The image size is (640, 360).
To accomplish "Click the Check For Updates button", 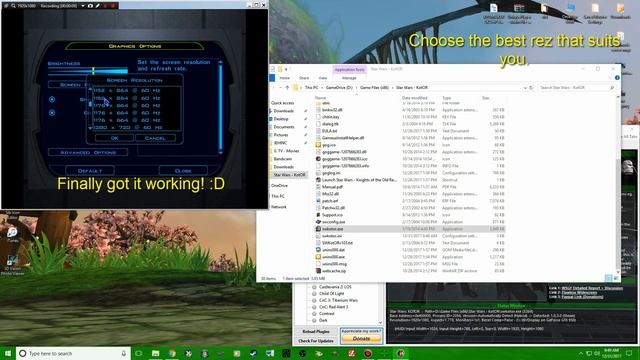I will click(x=316, y=341).
